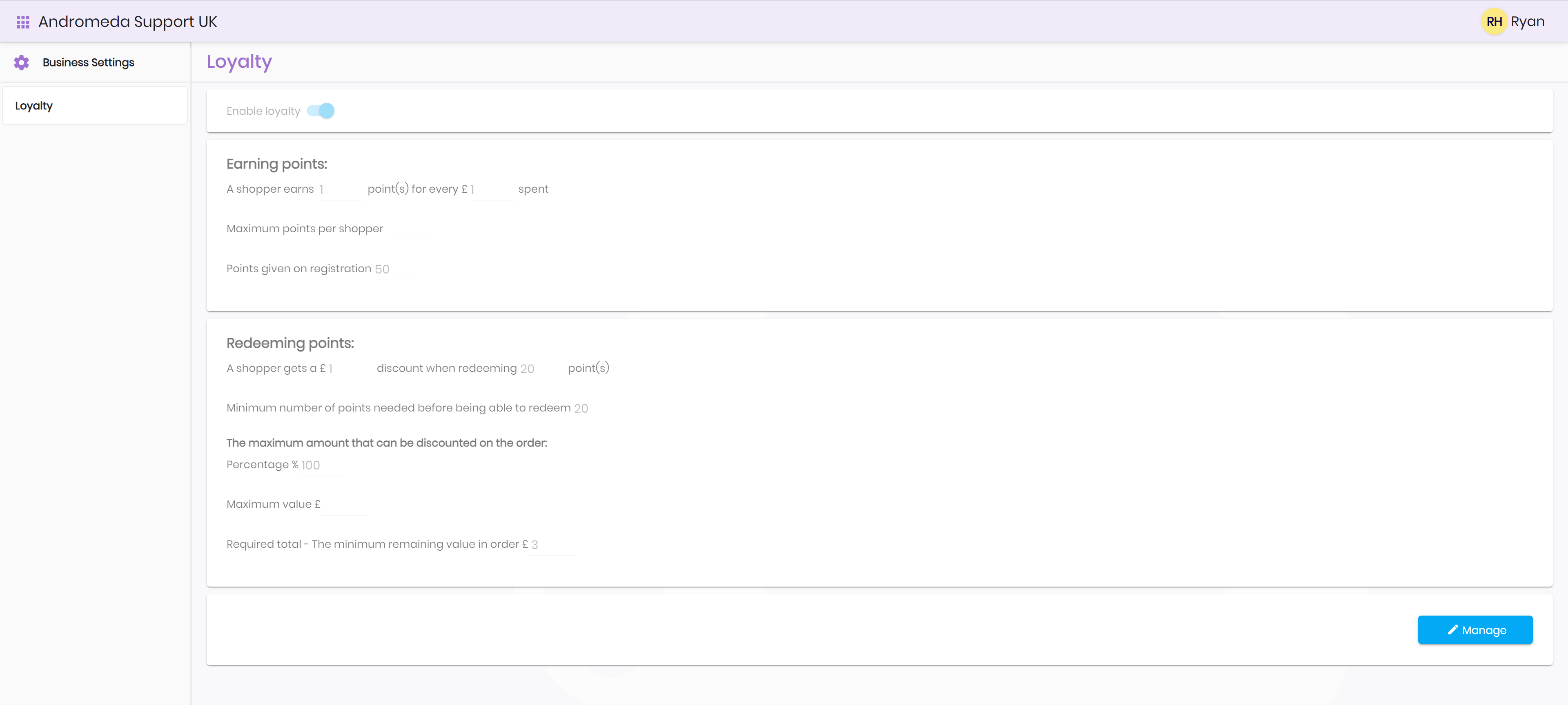The width and height of the screenshot is (1568, 705).
Task: Click the redeeming points count field
Action: click(x=541, y=369)
